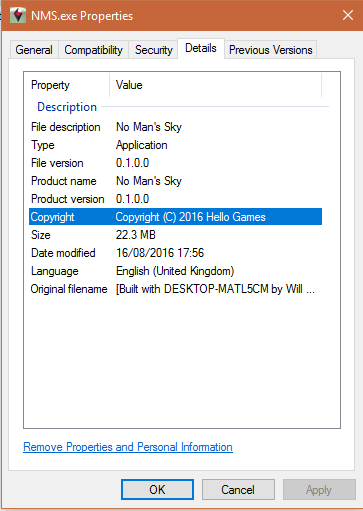Viewport: 363px width, 511px height.
Task: Click the English (United Kingdom) value
Action: [x=175, y=271]
